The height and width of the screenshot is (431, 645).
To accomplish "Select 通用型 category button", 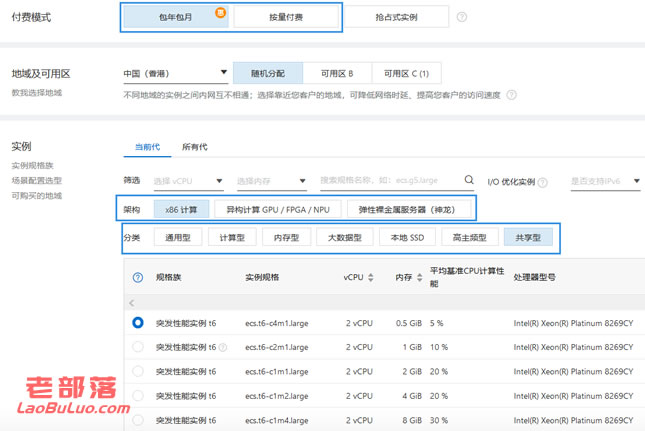I will pyautogui.click(x=178, y=237).
